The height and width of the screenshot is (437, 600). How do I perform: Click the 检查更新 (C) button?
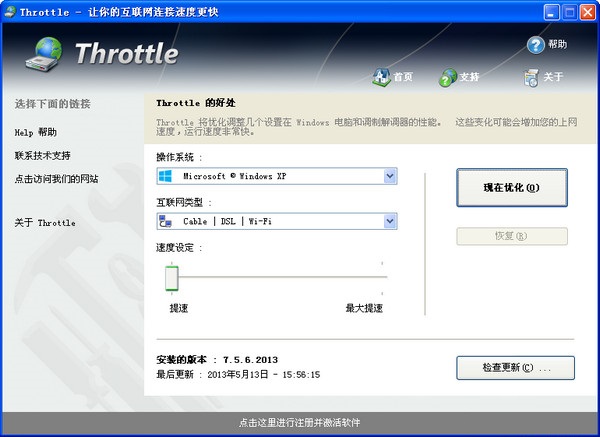pos(515,368)
